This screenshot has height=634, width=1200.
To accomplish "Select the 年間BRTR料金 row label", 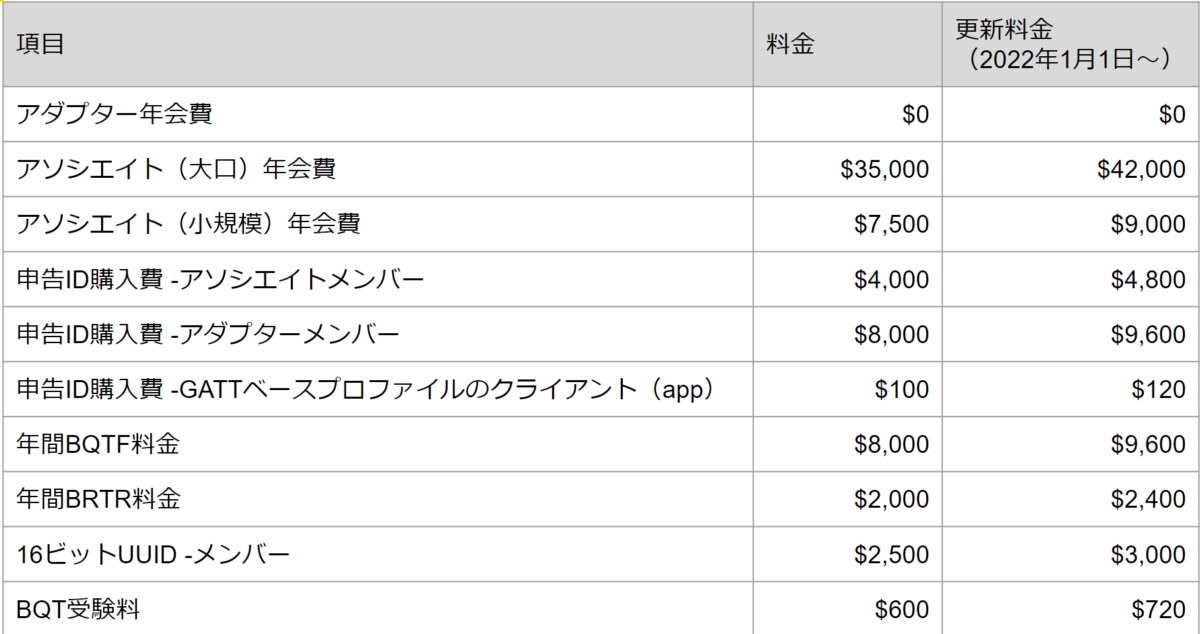I will [x=377, y=500].
